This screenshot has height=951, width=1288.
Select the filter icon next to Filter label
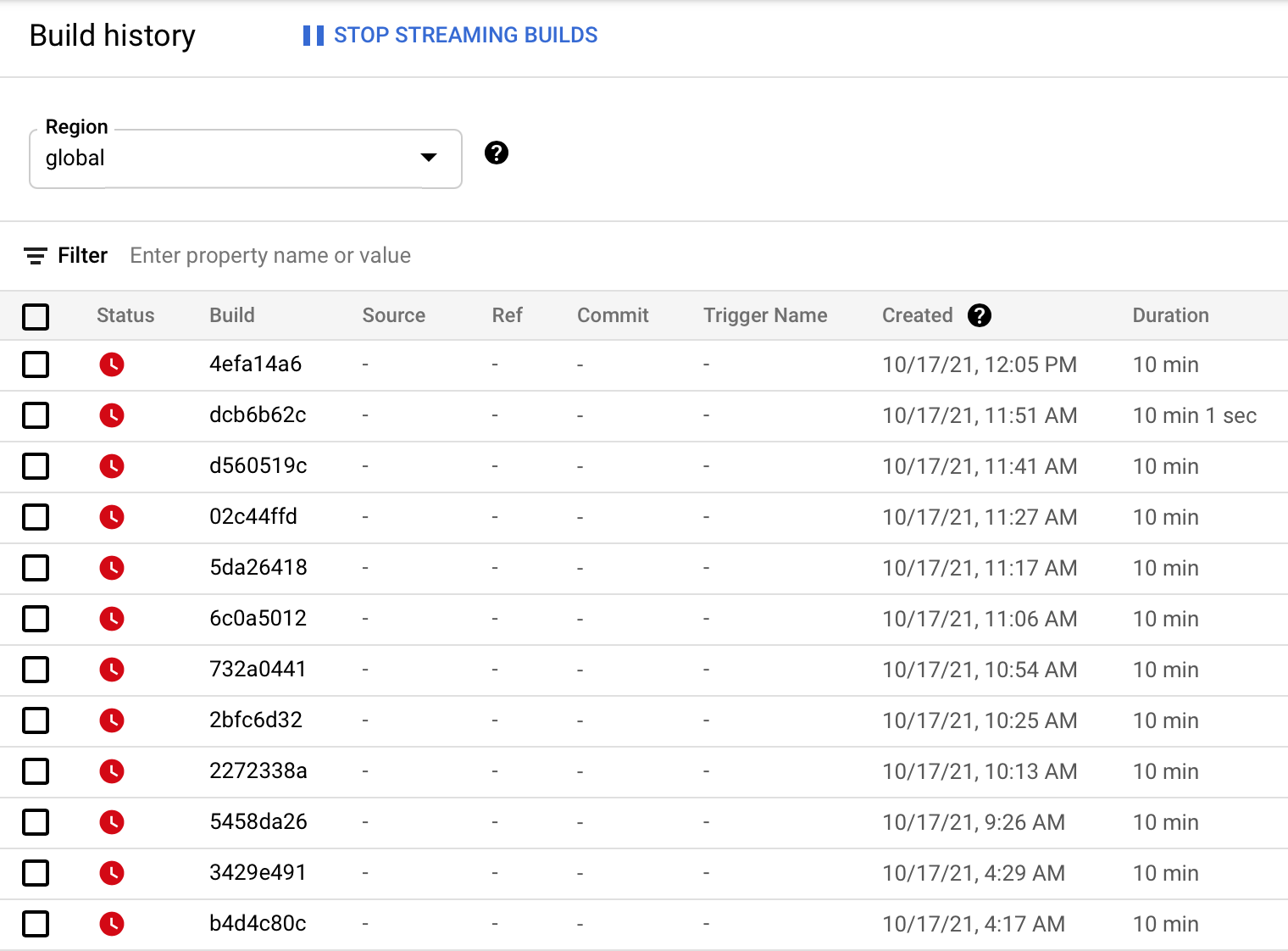34,255
